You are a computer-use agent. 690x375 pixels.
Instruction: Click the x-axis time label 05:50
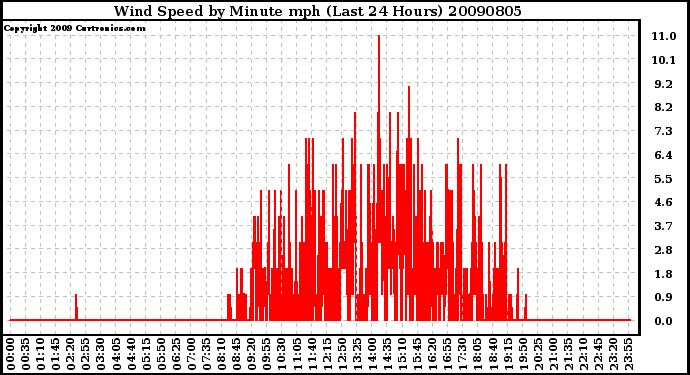pyautogui.click(x=161, y=354)
